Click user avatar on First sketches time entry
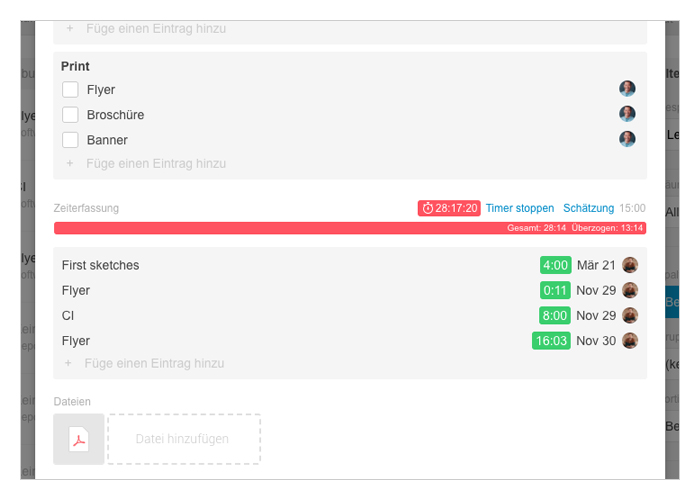700x500 pixels. click(x=629, y=265)
